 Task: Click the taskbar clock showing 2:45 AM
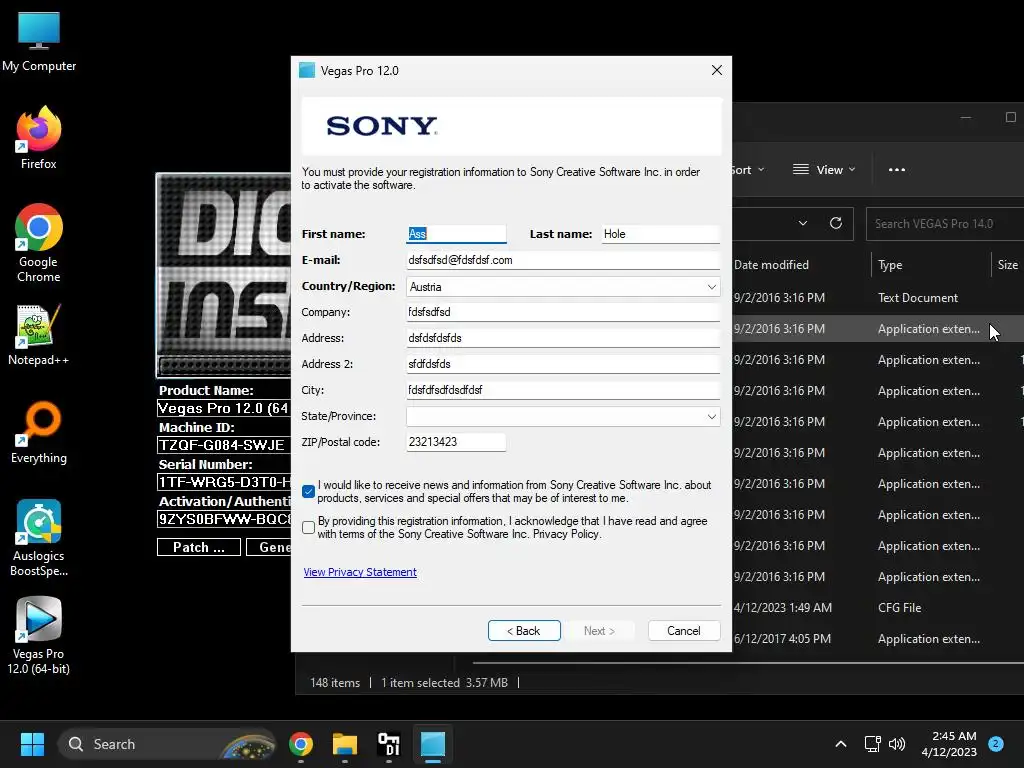(x=949, y=744)
